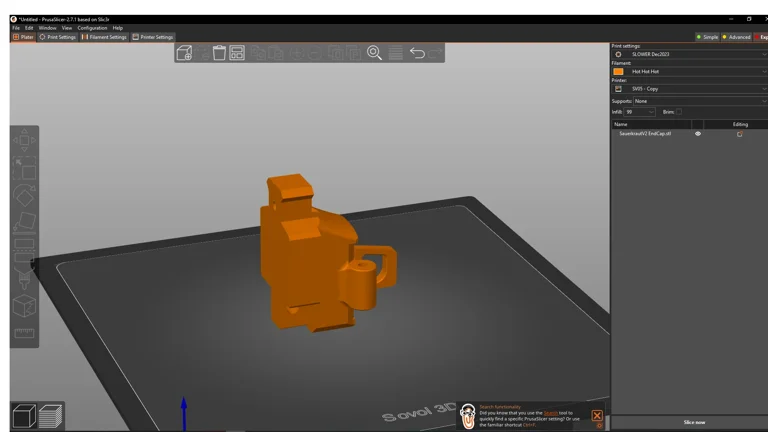The width and height of the screenshot is (768, 432).
Task: Switch to Simple mode
Action: click(x=707, y=37)
